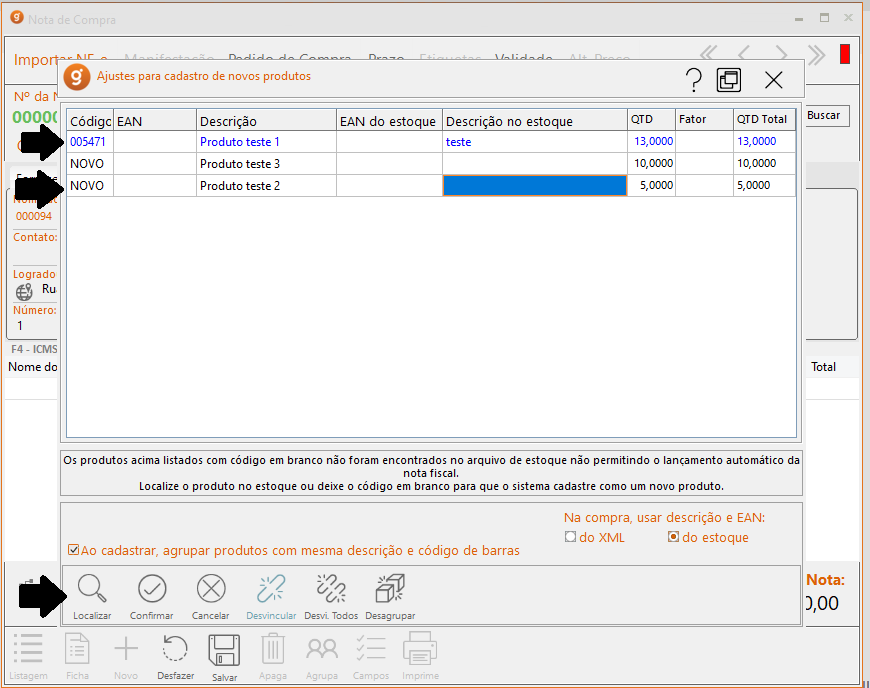The height and width of the screenshot is (688, 870).
Task: Click the Apaga trash icon
Action: tap(273, 648)
